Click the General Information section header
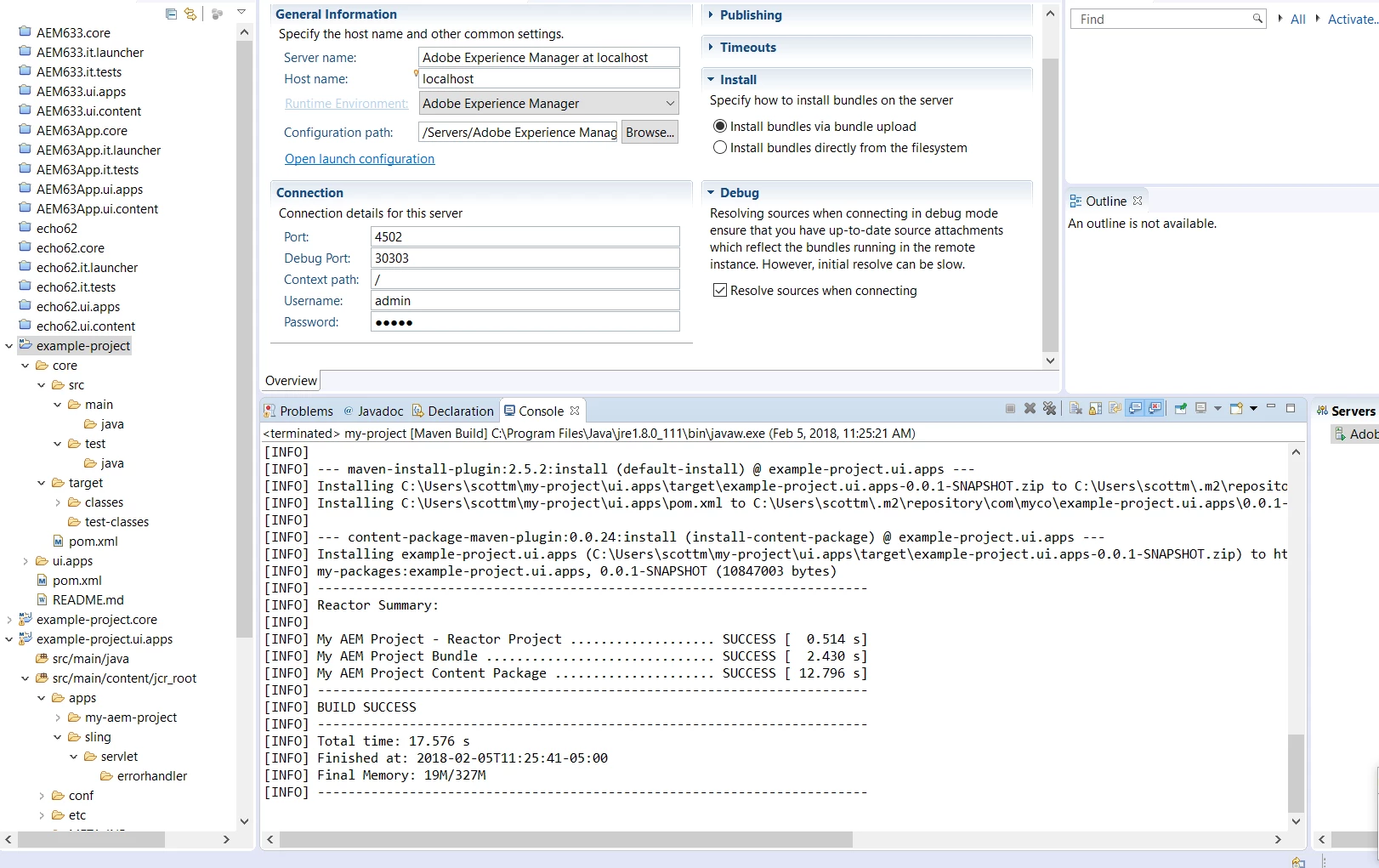This screenshot has width=1379, height=868. (x=336, y=14)
